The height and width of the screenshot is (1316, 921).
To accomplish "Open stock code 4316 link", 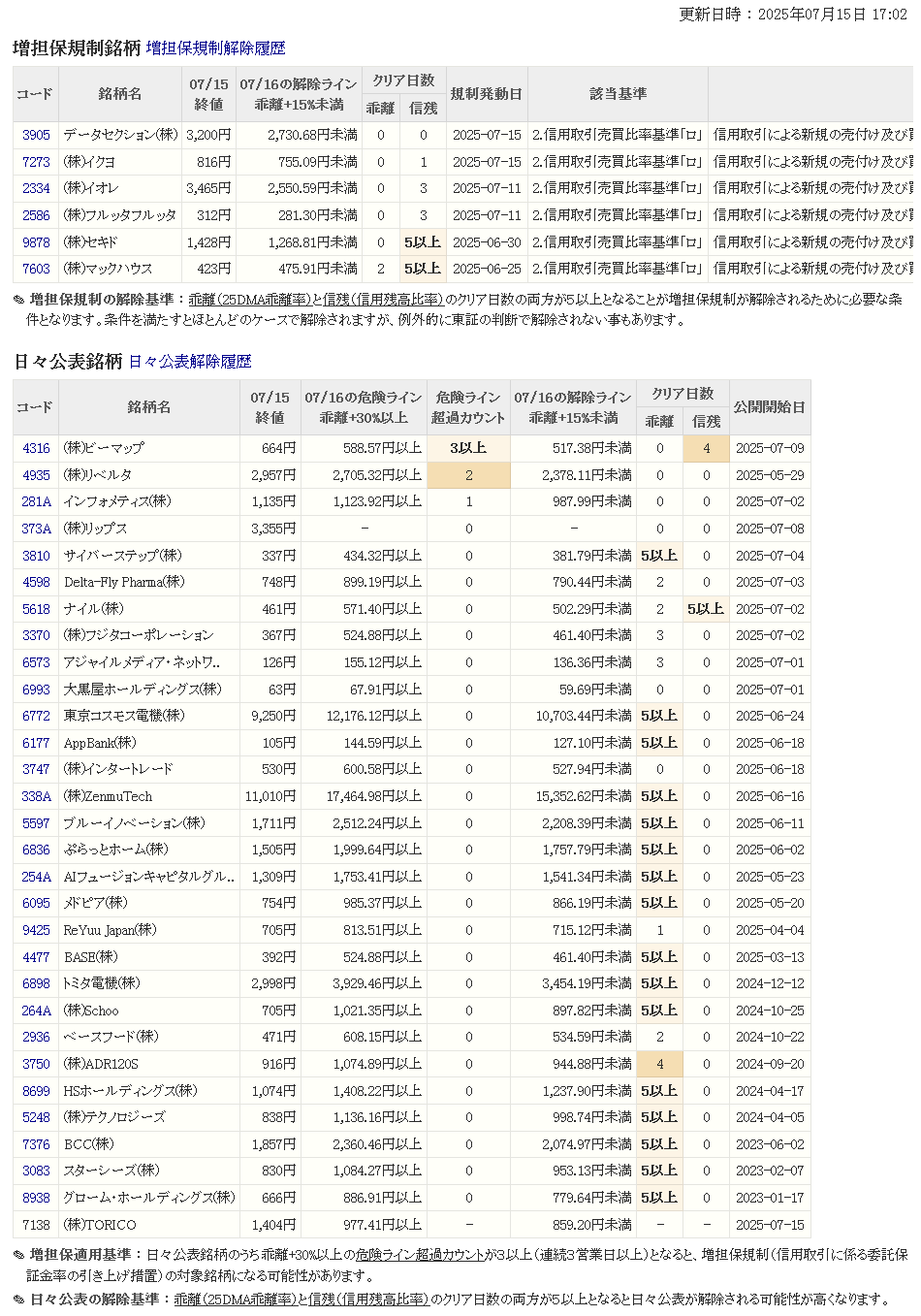I will point(36,448).
